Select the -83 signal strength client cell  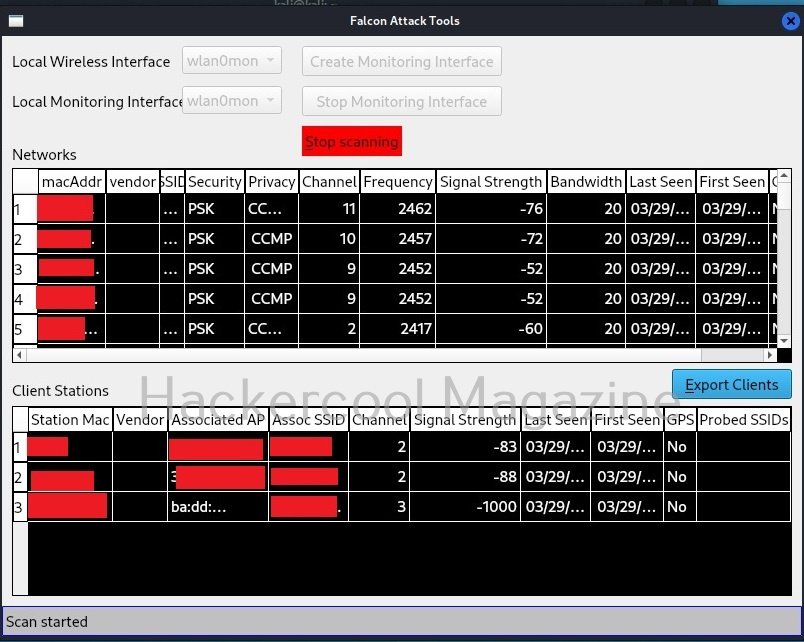[x=465, y=447]
